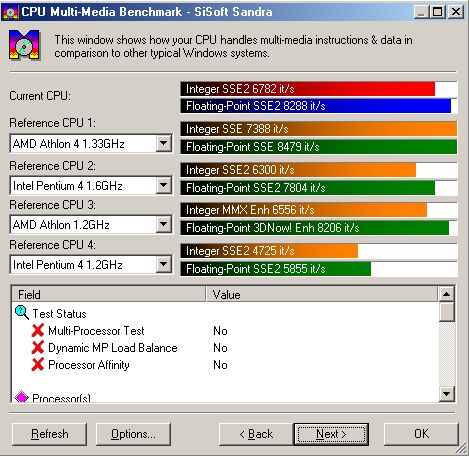Go to the previous page with Back
The height and width of the screenshot is (456, 469).
pos(256,434)
